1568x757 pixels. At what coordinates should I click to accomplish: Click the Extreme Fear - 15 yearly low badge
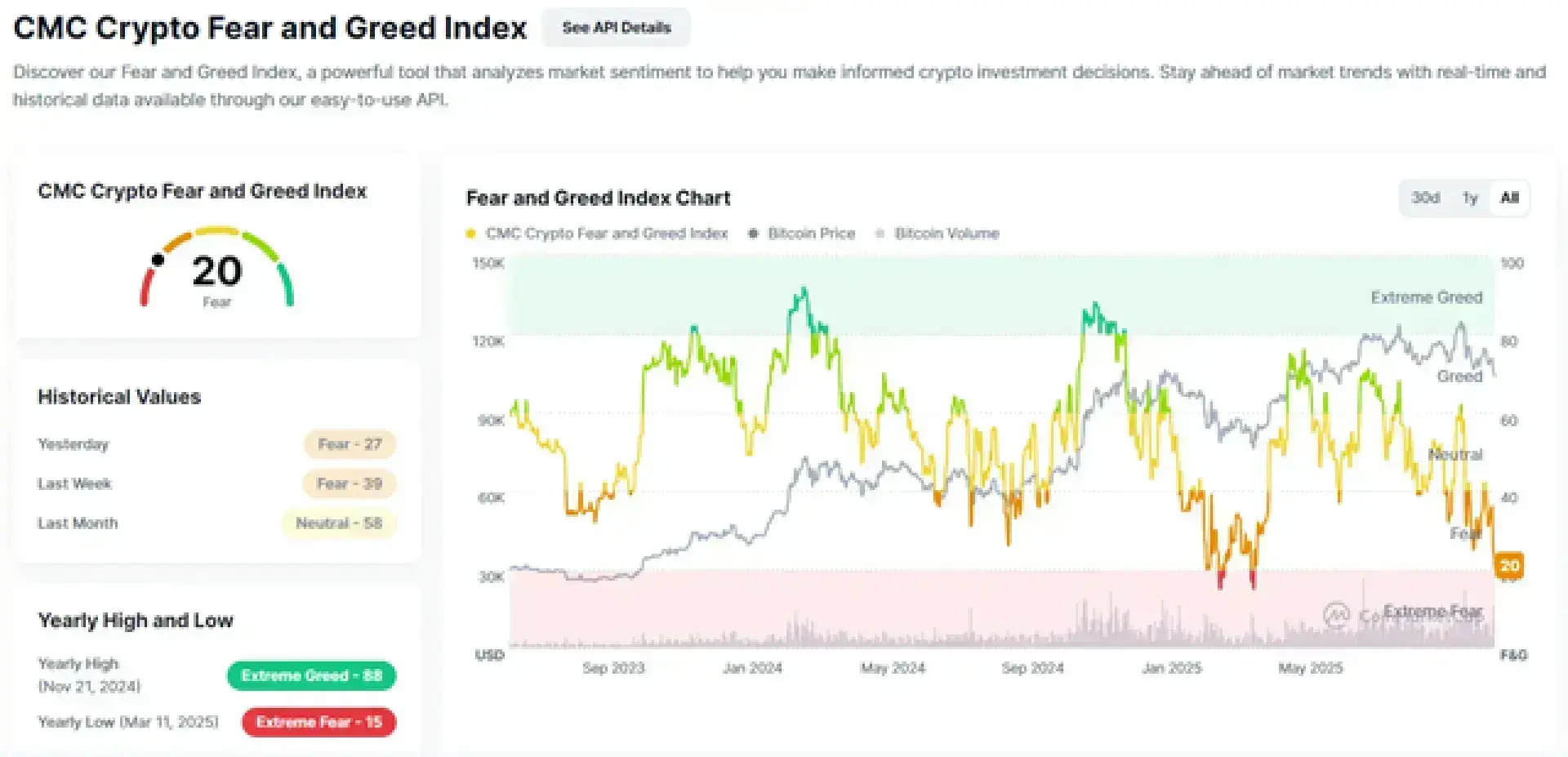point(318,722)
